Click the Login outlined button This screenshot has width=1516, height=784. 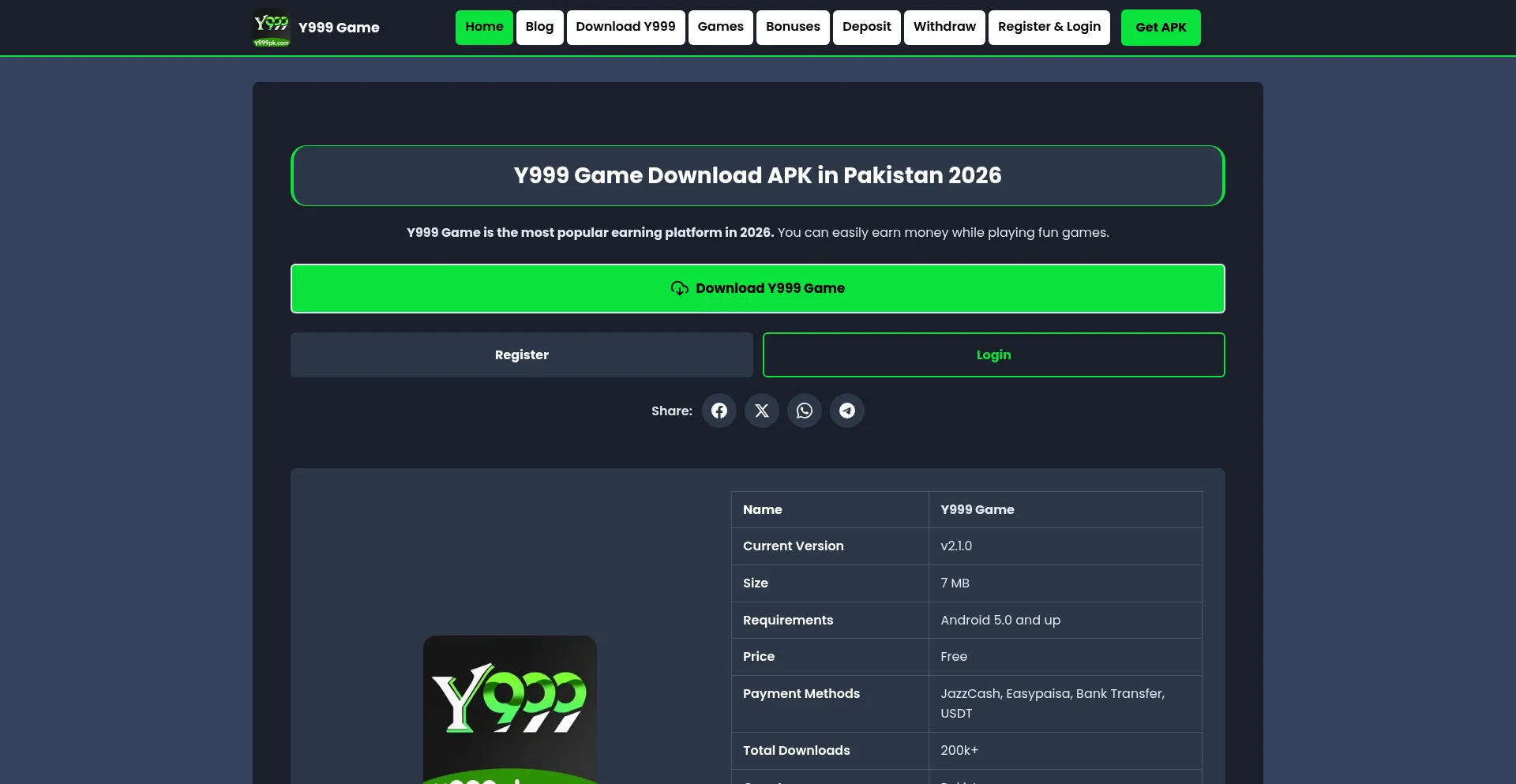click(x=994, y=355)
